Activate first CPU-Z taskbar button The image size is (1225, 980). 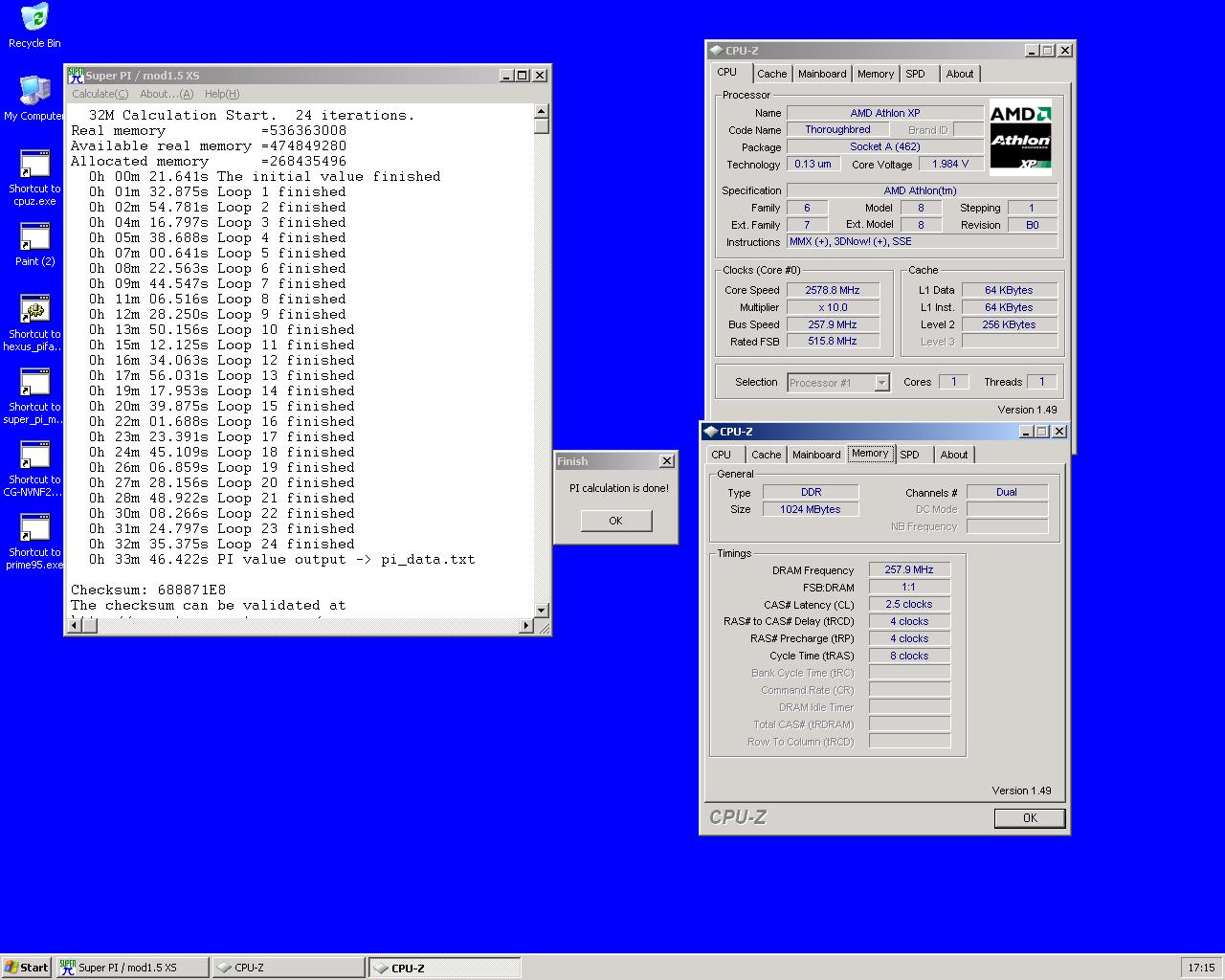[x=289, y=968]
